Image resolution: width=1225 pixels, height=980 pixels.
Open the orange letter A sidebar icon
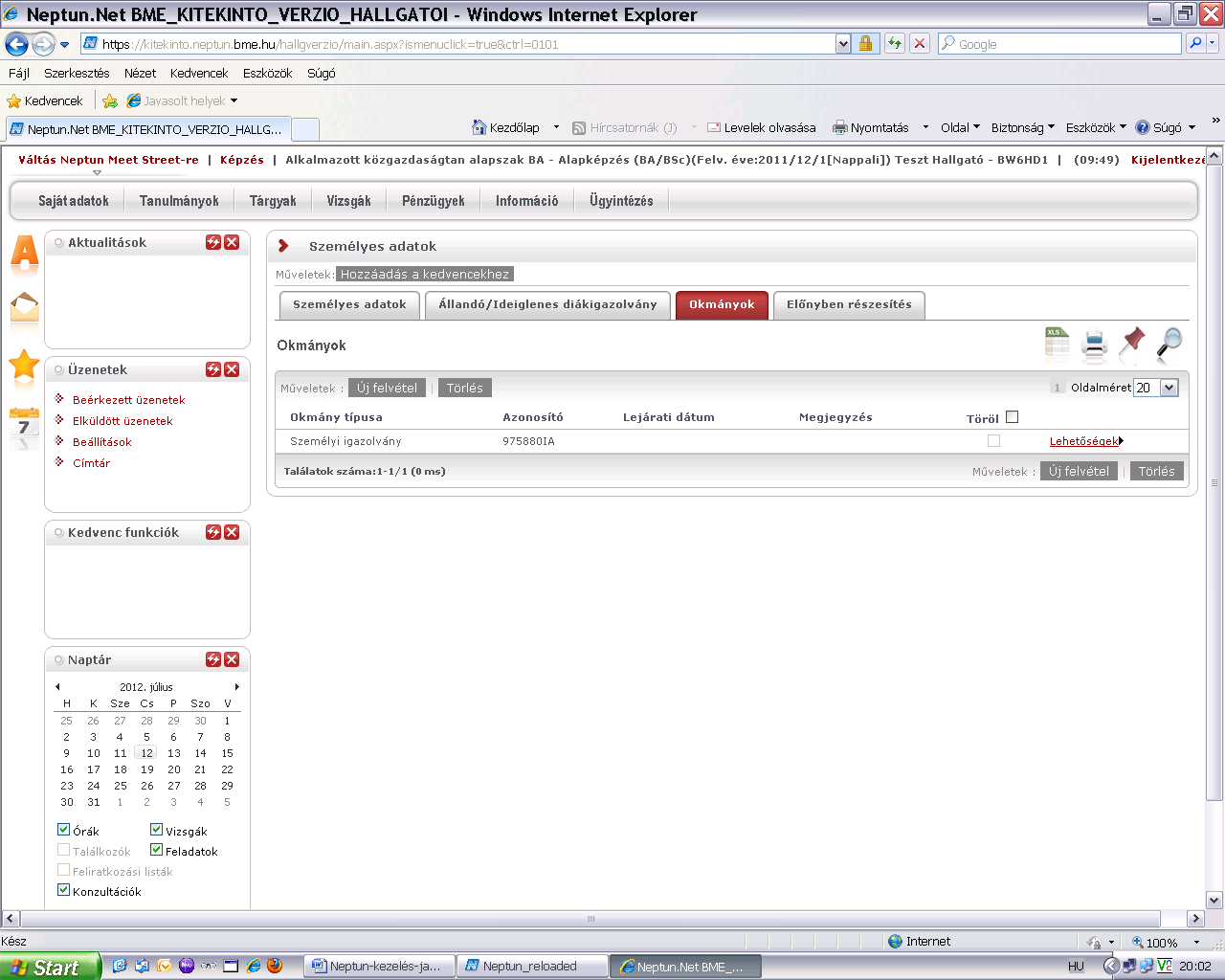tap(25, 254)
